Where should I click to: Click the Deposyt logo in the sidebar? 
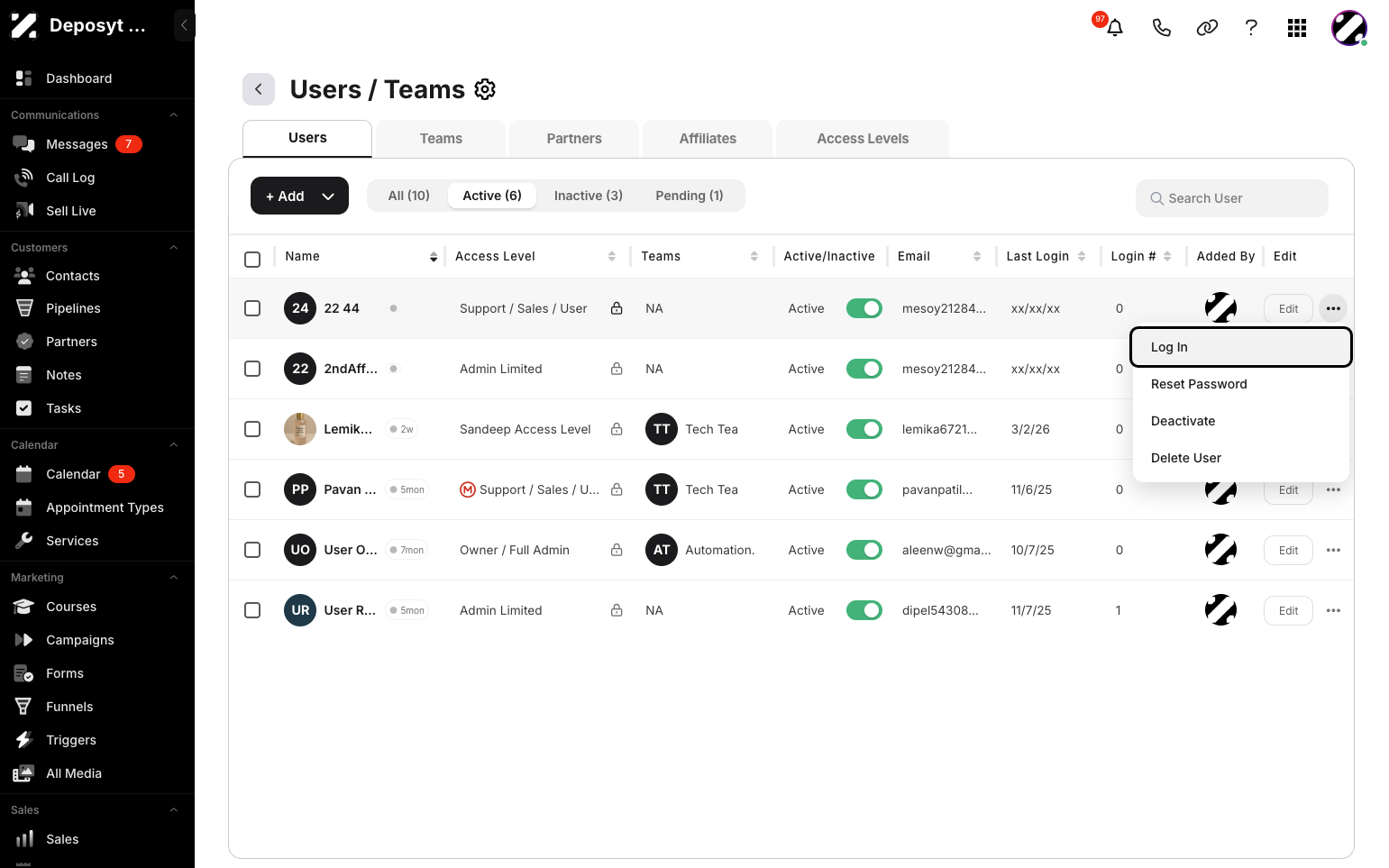click(24, 25)
